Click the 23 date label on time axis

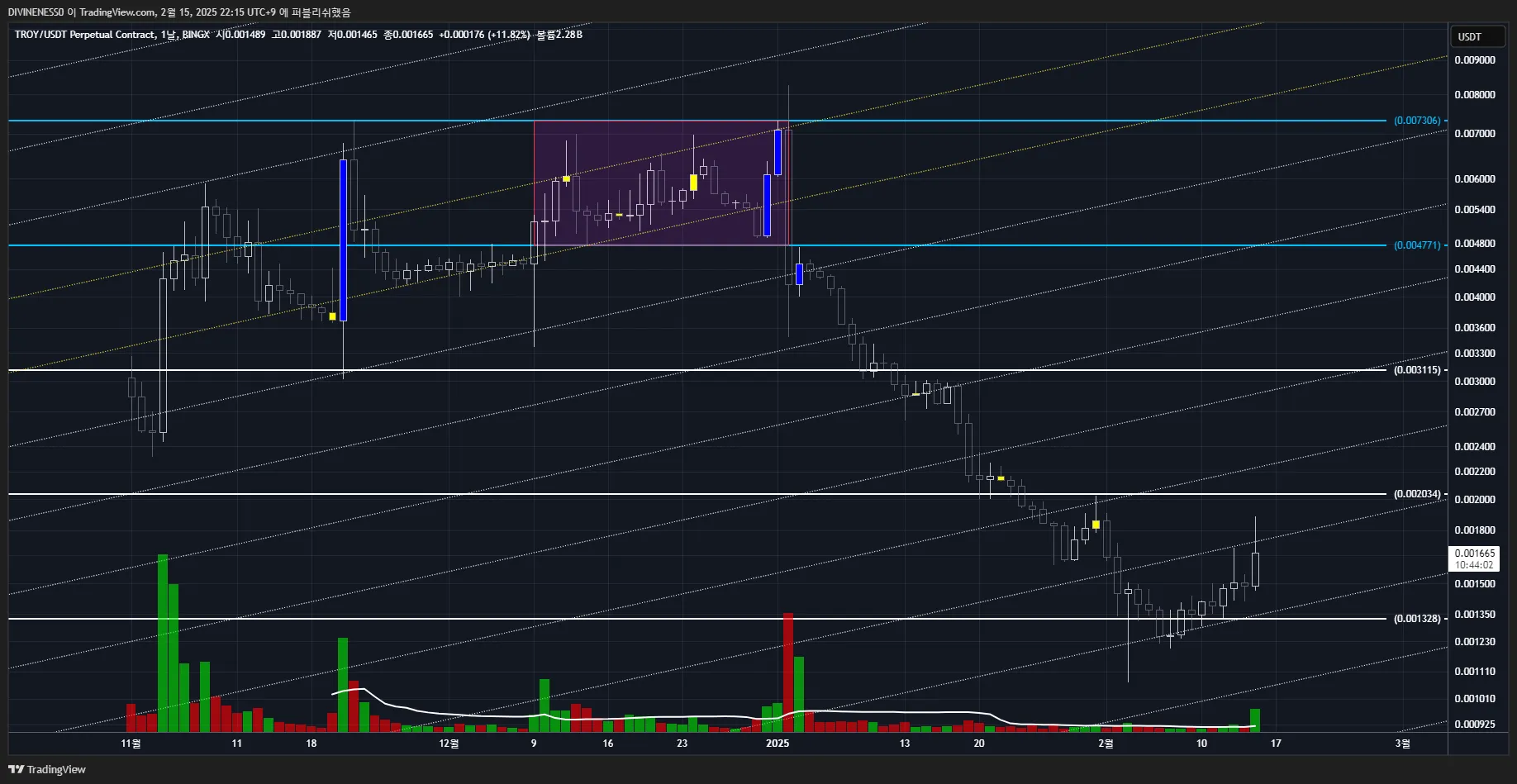682,744
